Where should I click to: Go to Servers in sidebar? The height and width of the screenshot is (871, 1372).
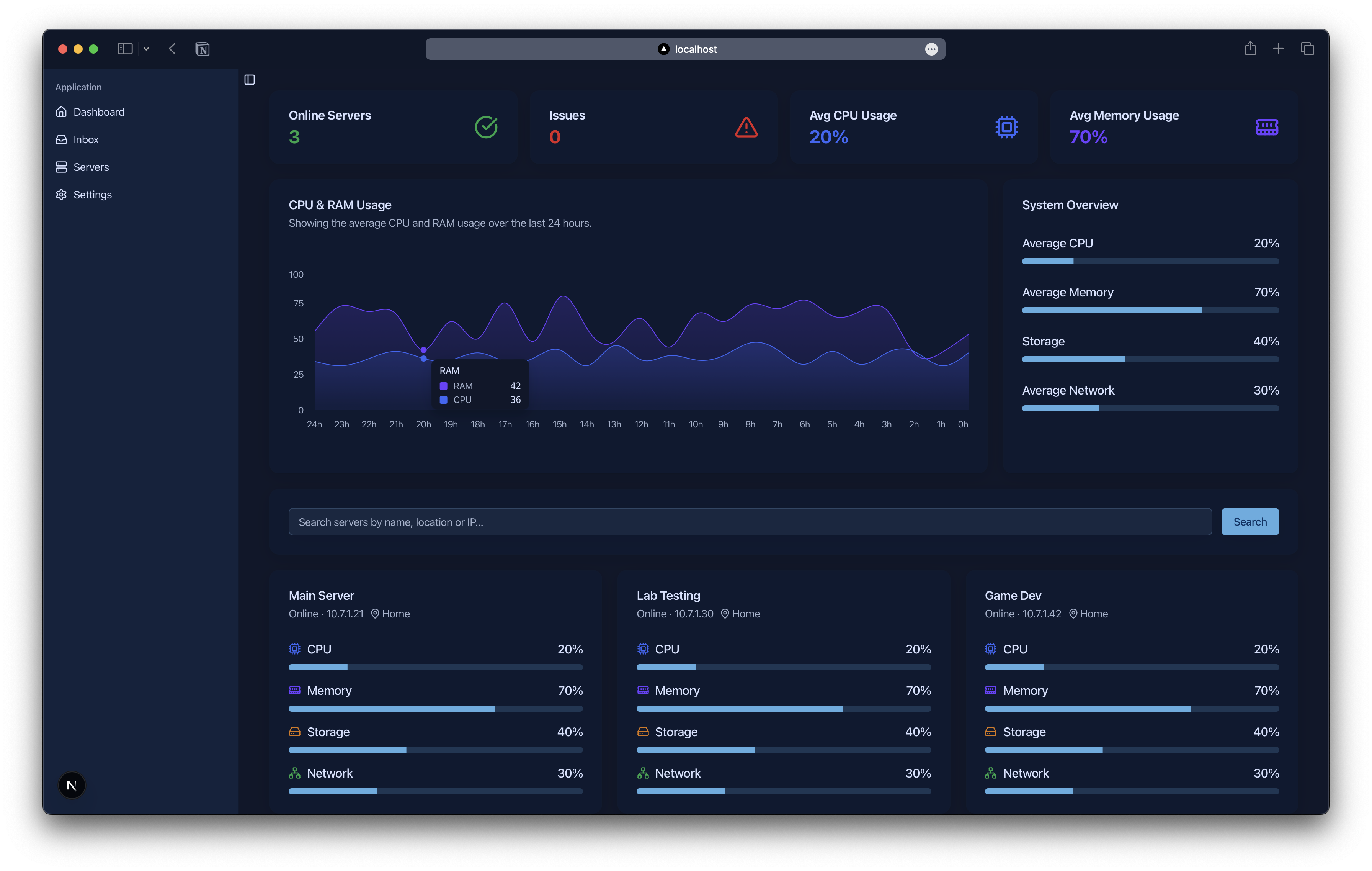[82, 167]
